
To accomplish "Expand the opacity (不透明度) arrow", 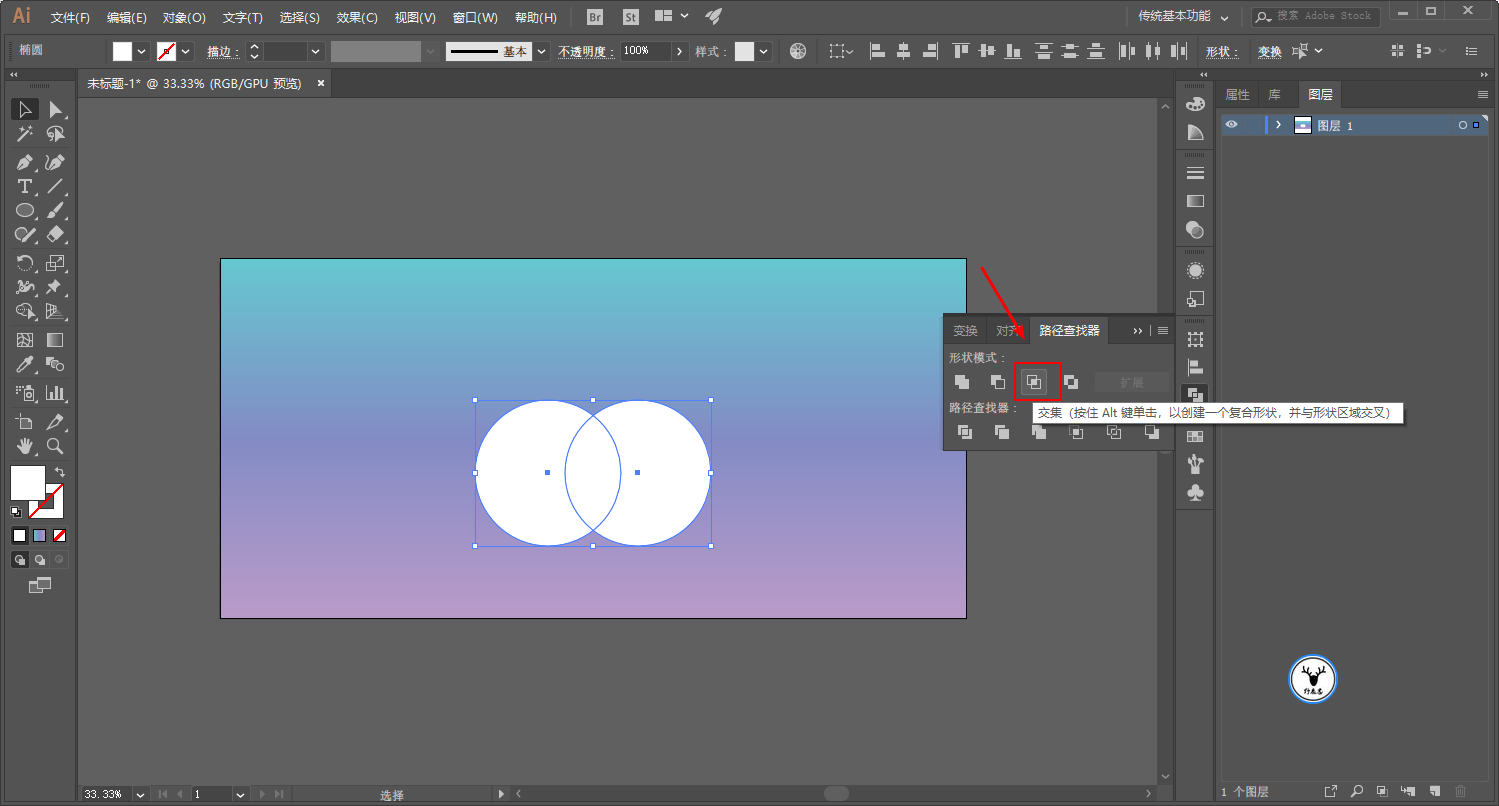I will [680, 51].
